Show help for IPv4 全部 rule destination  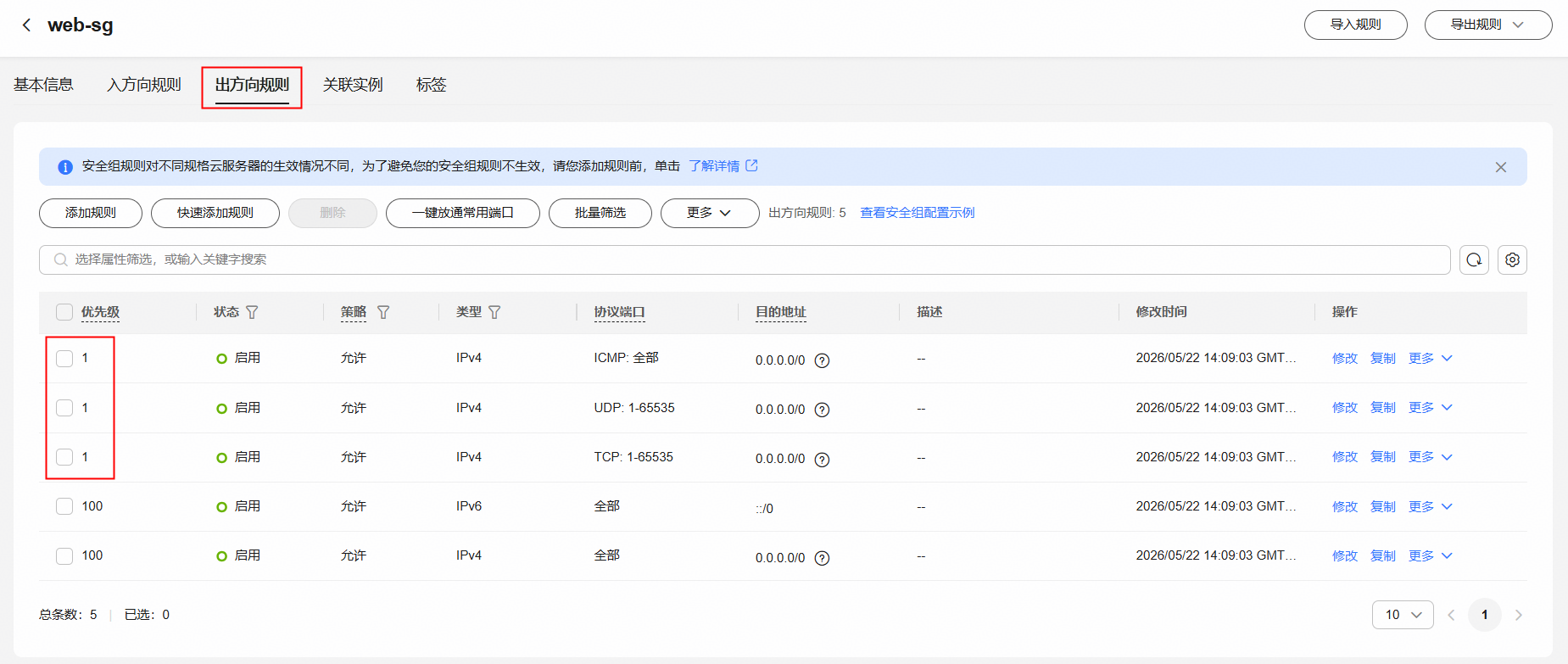(822, 558)
